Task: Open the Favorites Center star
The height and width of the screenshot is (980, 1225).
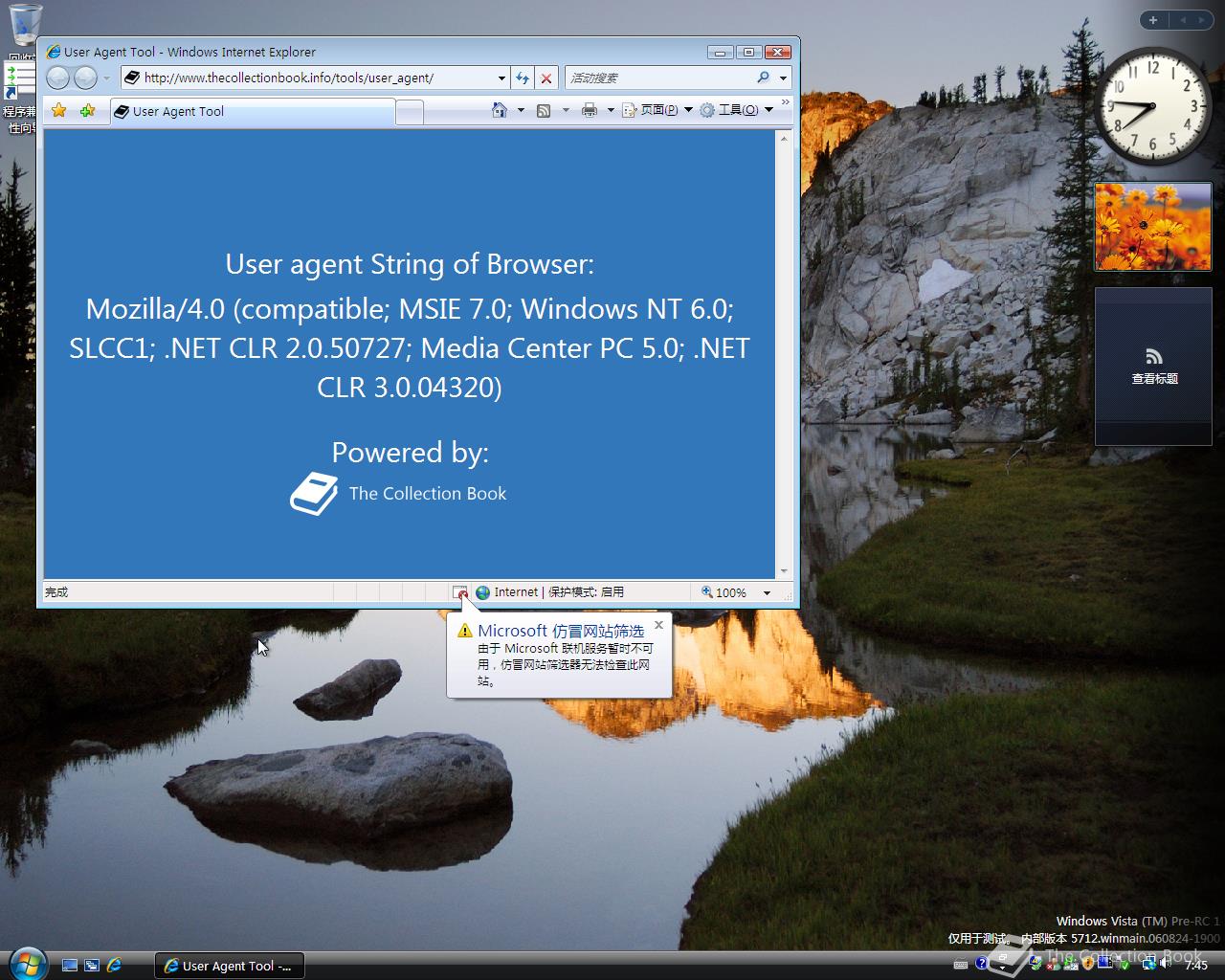Action: 59,111
